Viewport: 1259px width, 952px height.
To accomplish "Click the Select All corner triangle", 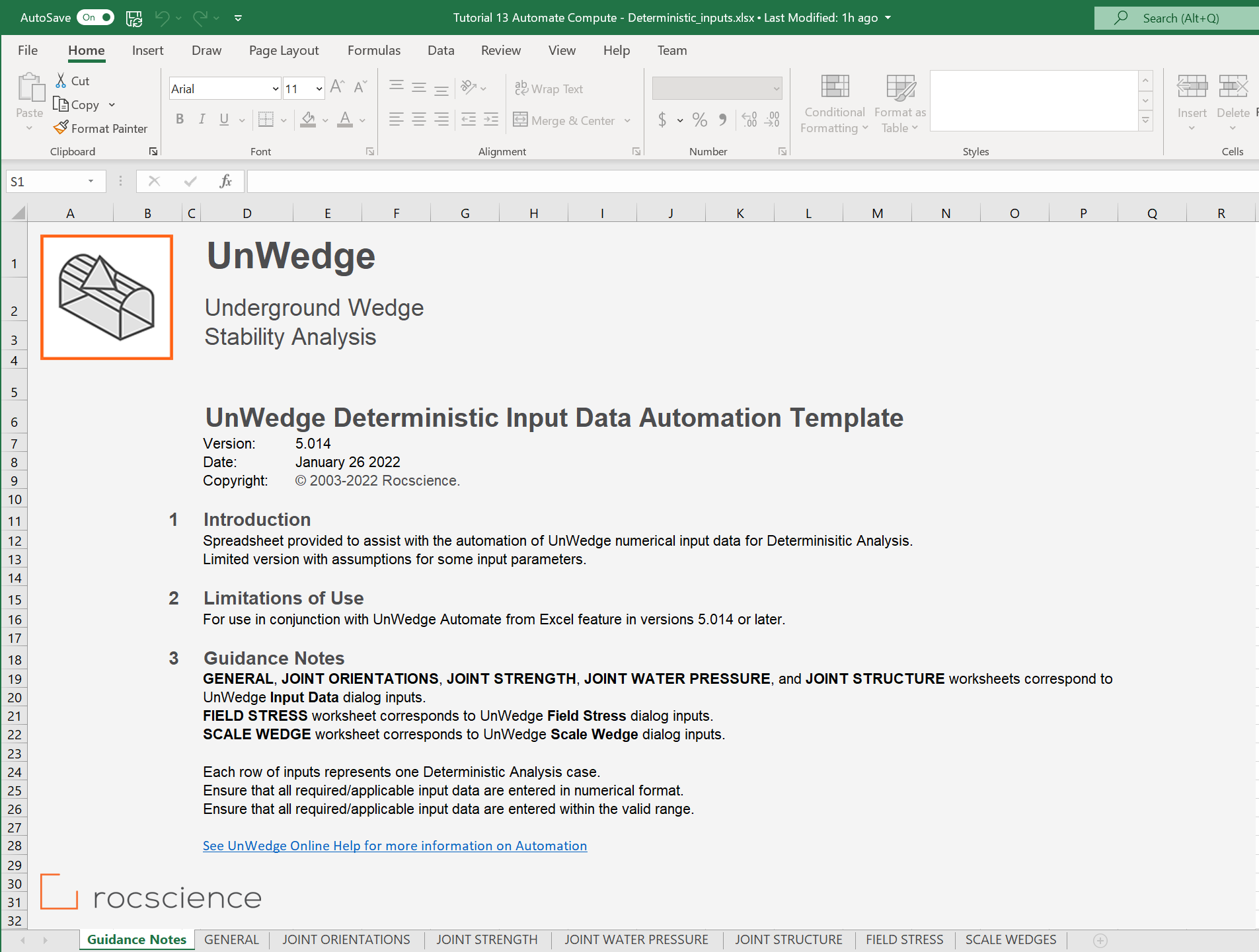I will point(17,213).
